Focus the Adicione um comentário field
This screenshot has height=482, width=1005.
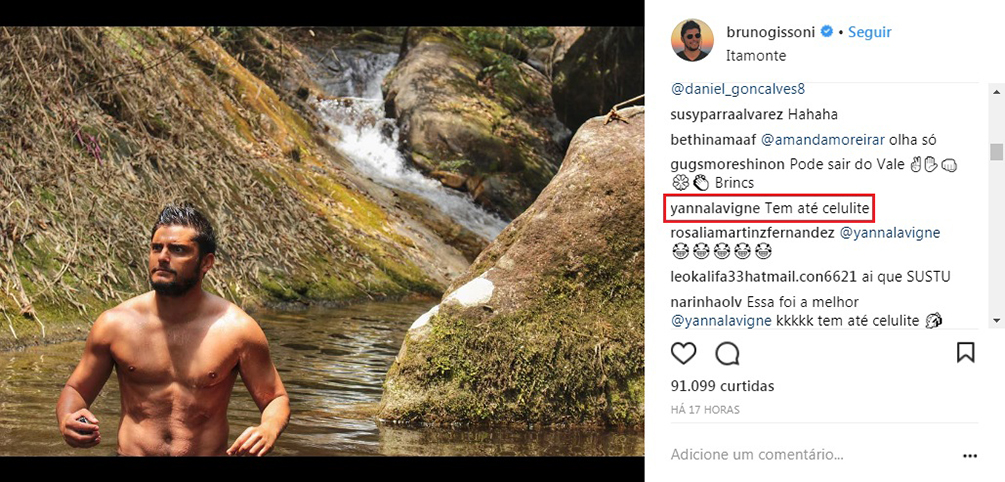tap(800, 454)
